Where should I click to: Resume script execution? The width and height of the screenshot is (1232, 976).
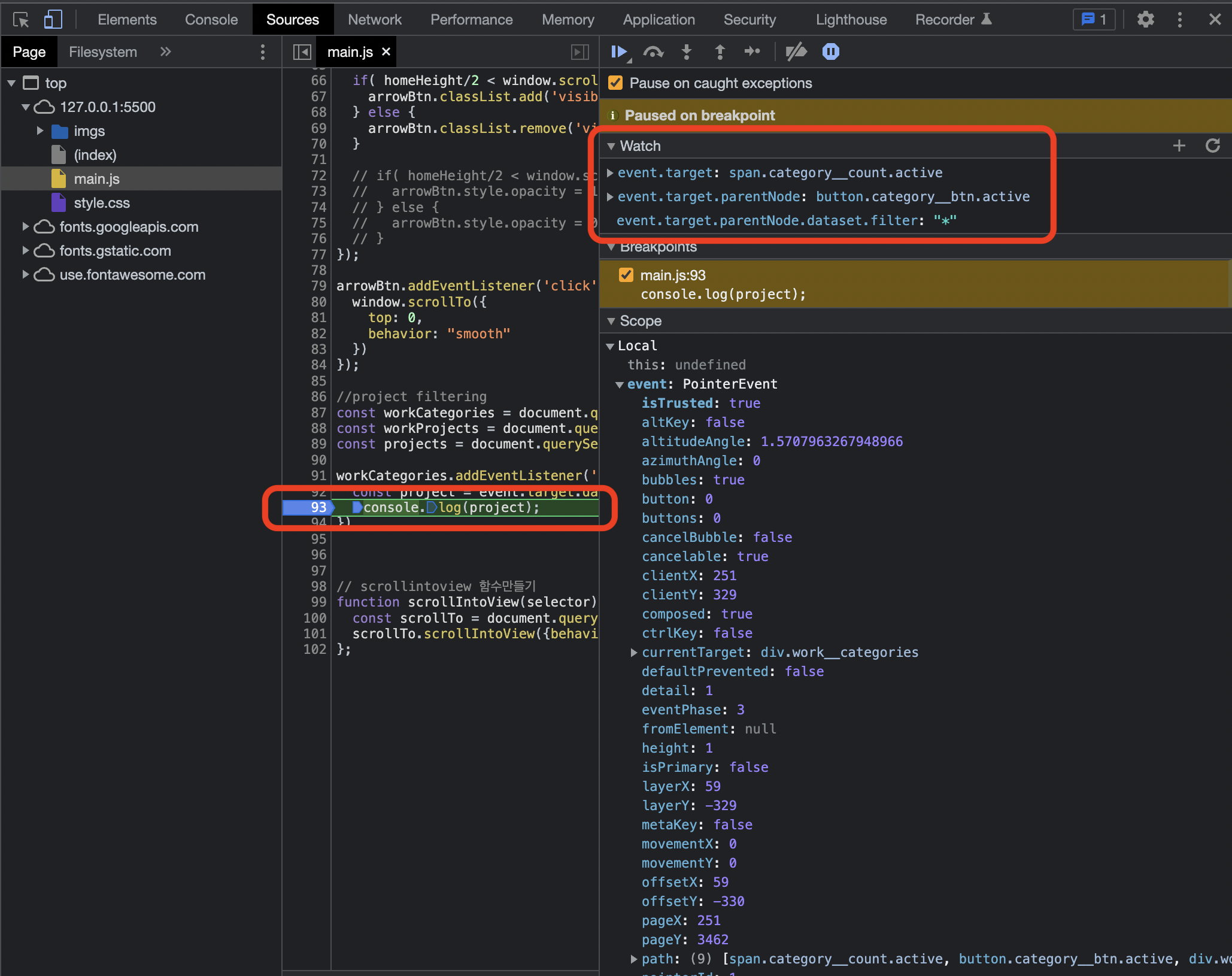(619, 52)
